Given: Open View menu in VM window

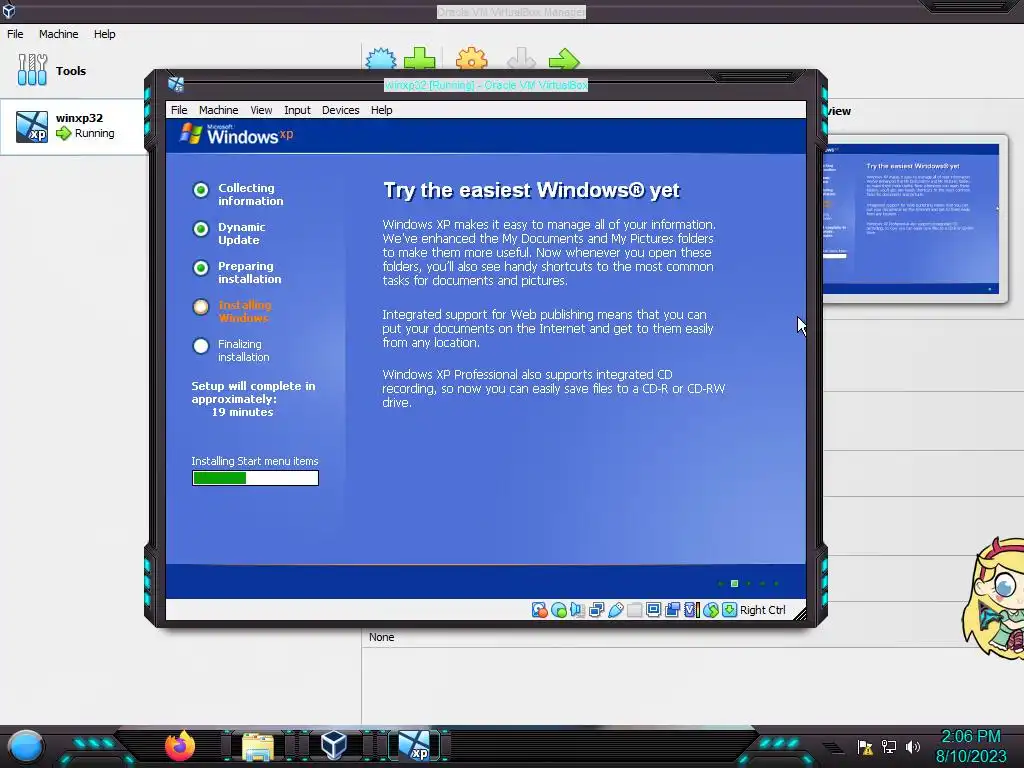Looking at the screenshot, I should 261,110.
